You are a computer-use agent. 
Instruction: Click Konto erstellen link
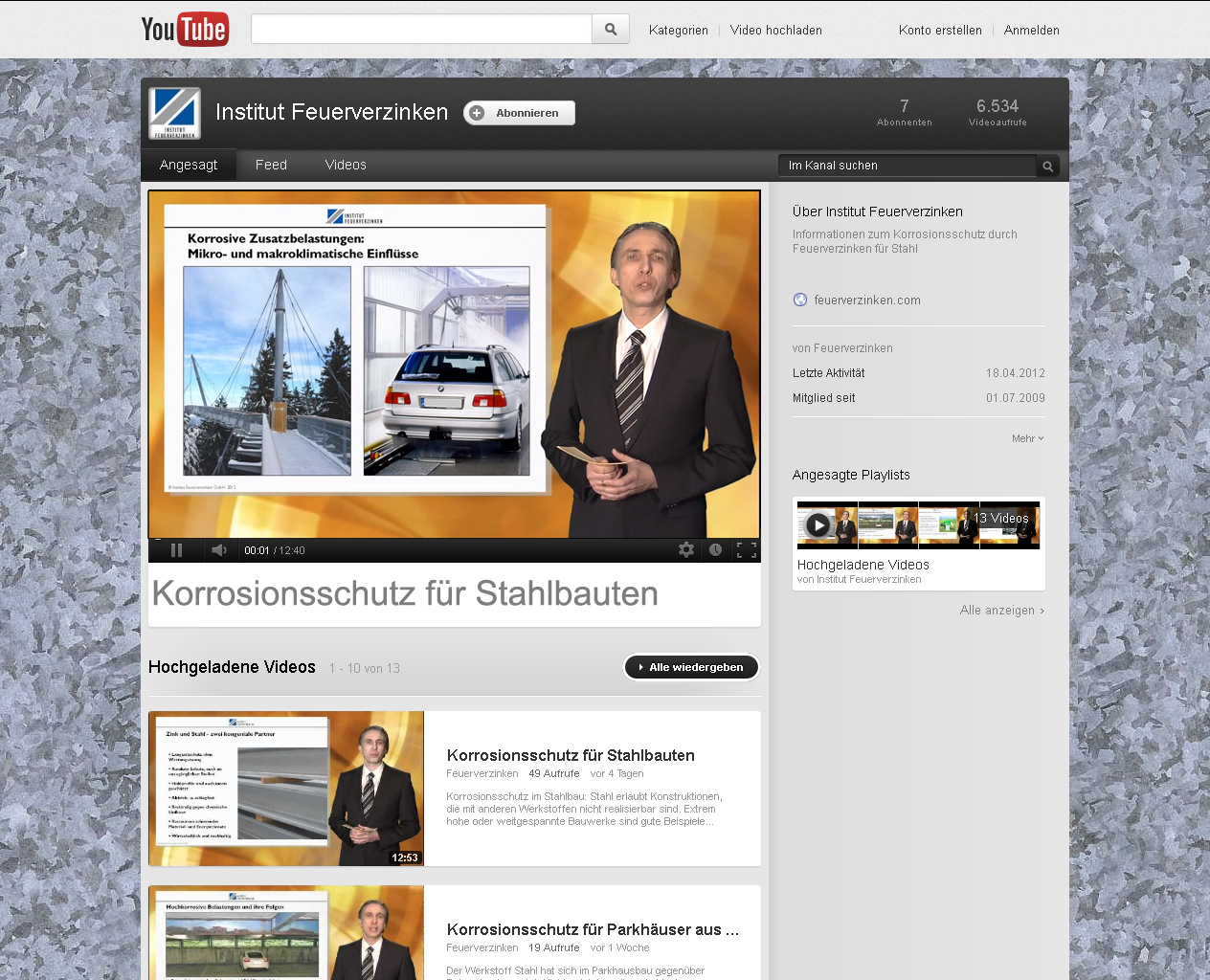point(940,30)
